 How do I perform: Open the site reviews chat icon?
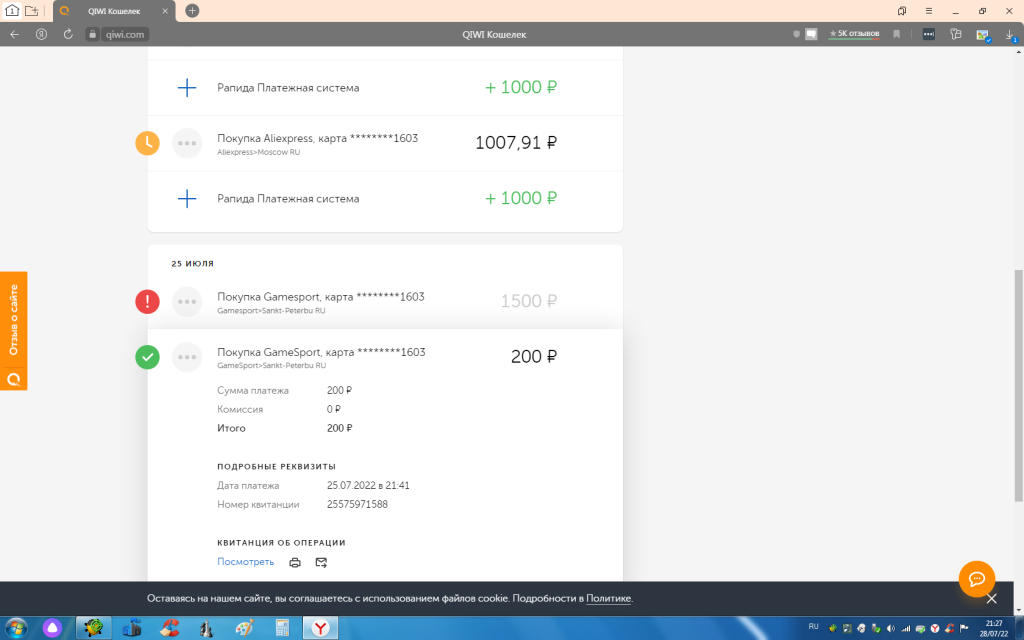(x=811, y=34)
